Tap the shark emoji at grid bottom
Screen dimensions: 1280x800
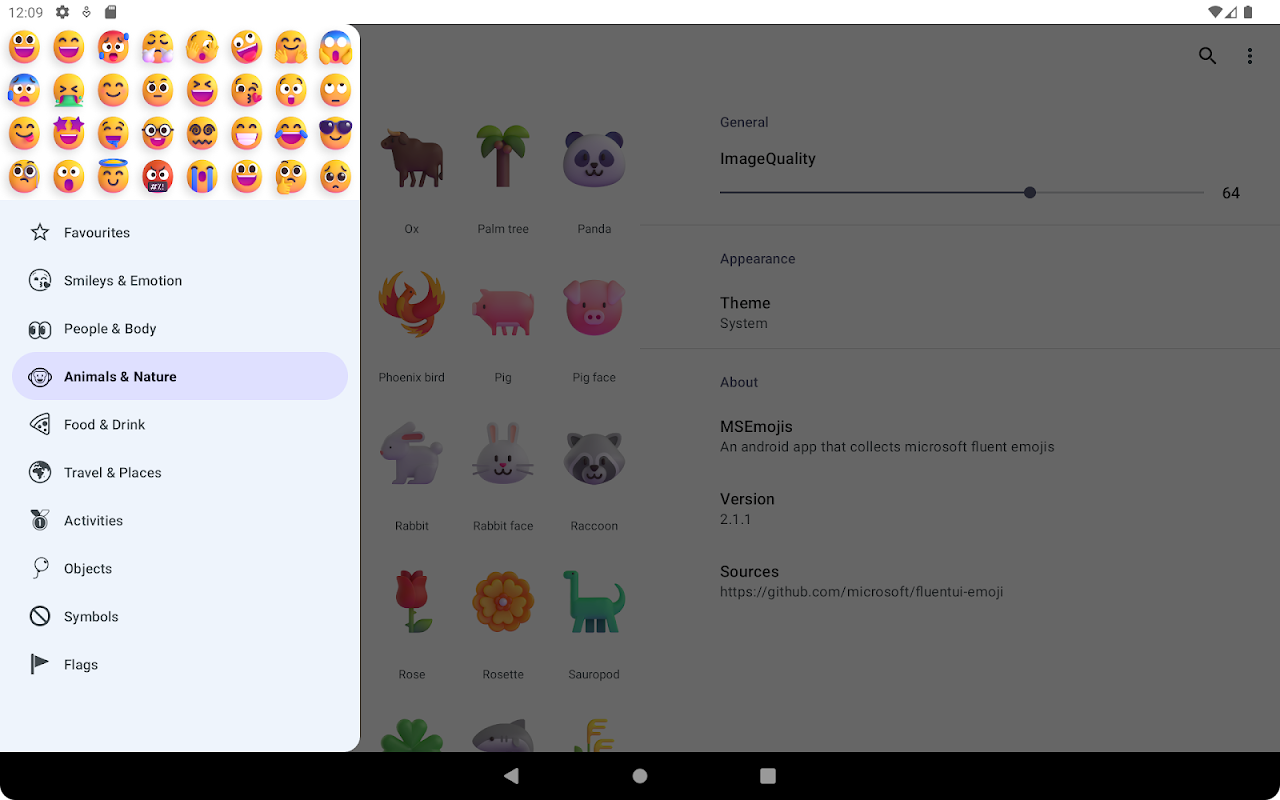tap(503, 735)
